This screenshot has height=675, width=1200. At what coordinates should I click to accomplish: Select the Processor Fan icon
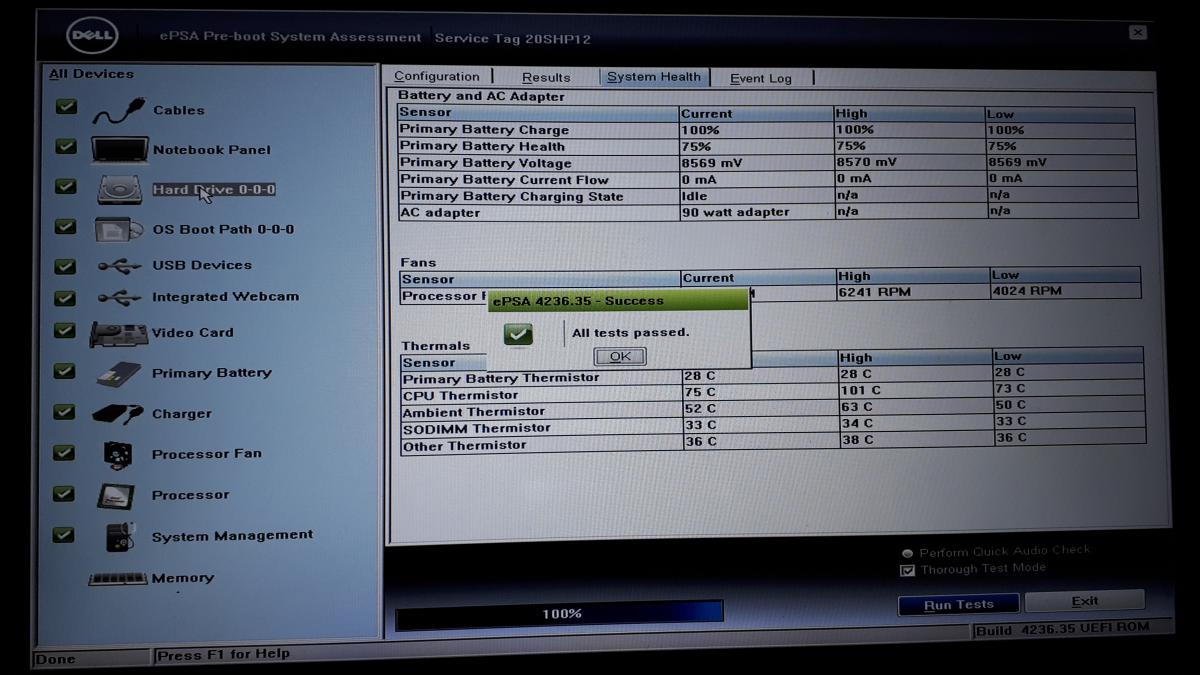(118, 454)
